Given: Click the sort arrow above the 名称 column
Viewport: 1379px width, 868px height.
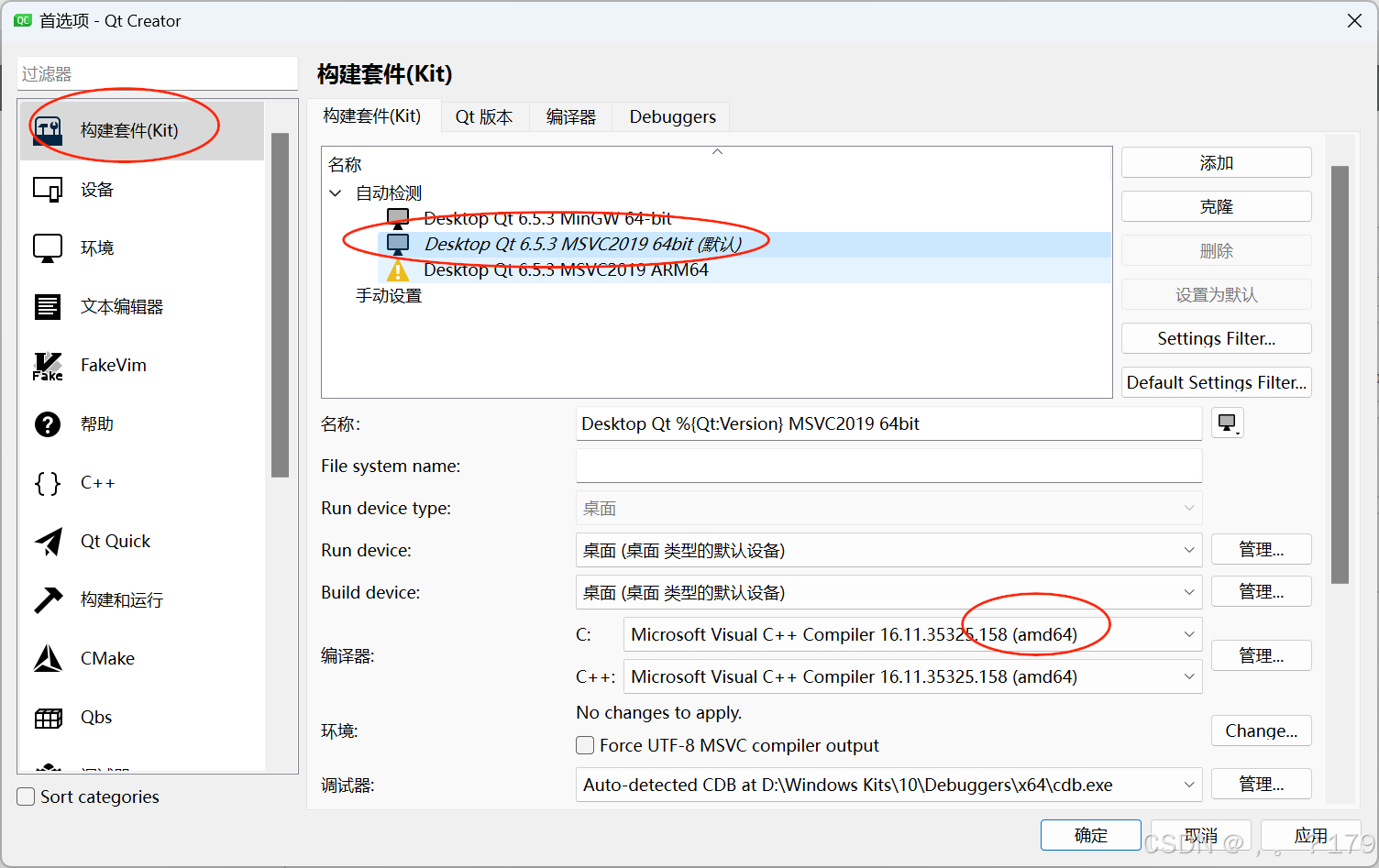Looking at the screenshot, I should (x=718, y=151).
